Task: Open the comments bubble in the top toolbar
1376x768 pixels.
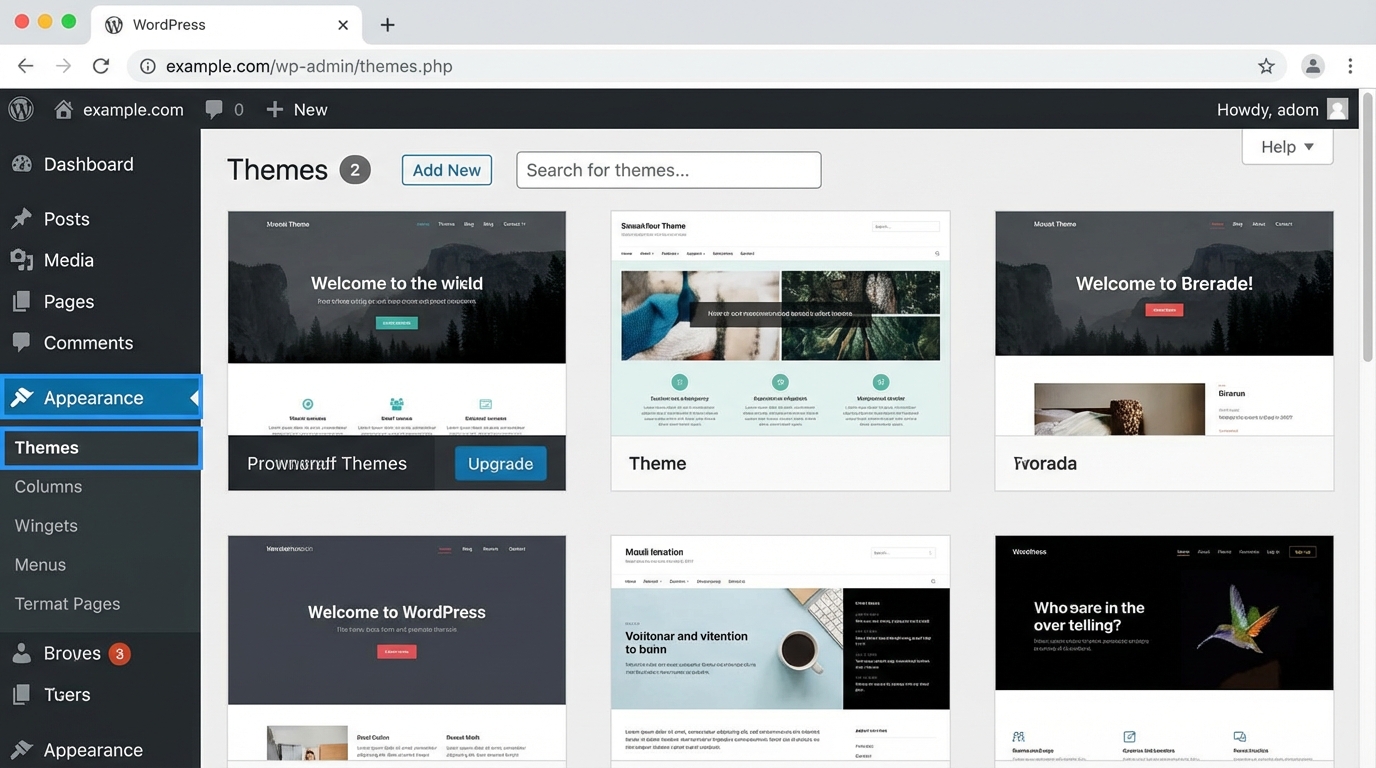Action: coord(215,109)
